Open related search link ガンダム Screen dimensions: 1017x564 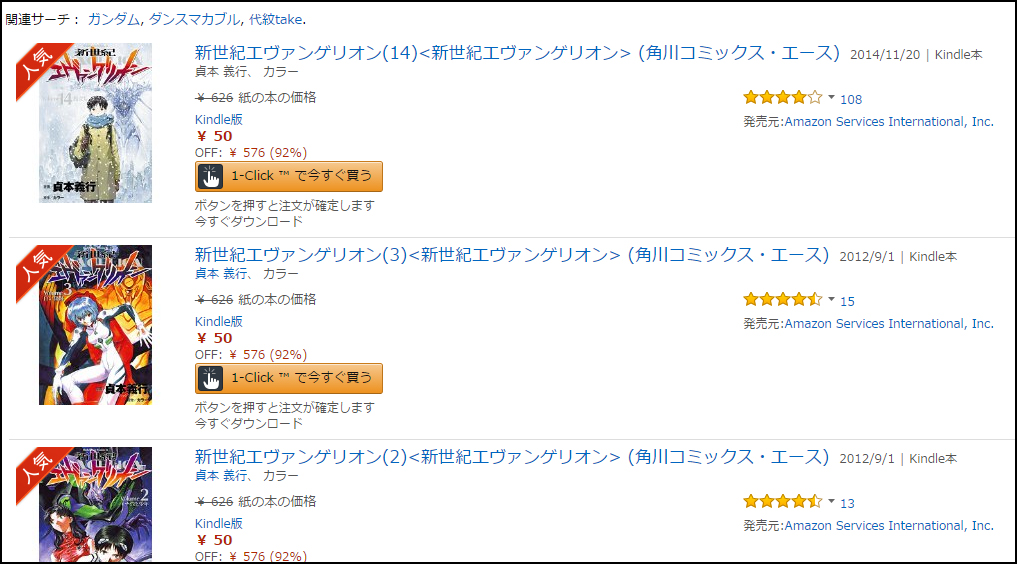(x=114, y=19)
